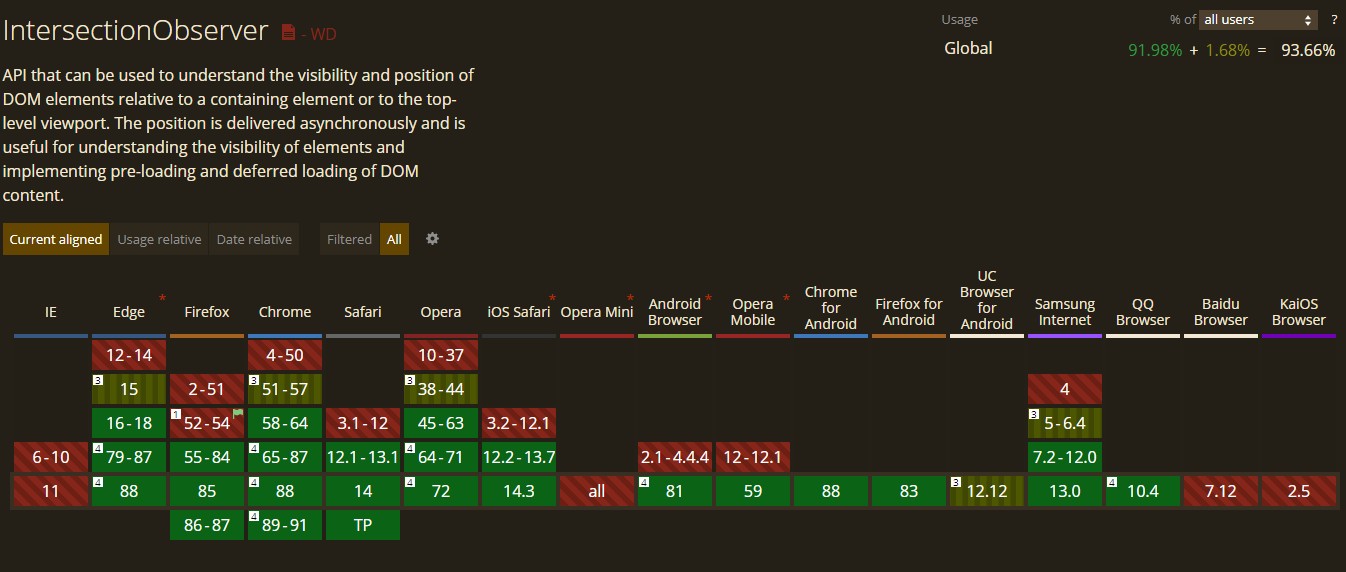Screen dimensions: 1346x572
Task: Click the question mark help icon
Action: point(1334,19)
